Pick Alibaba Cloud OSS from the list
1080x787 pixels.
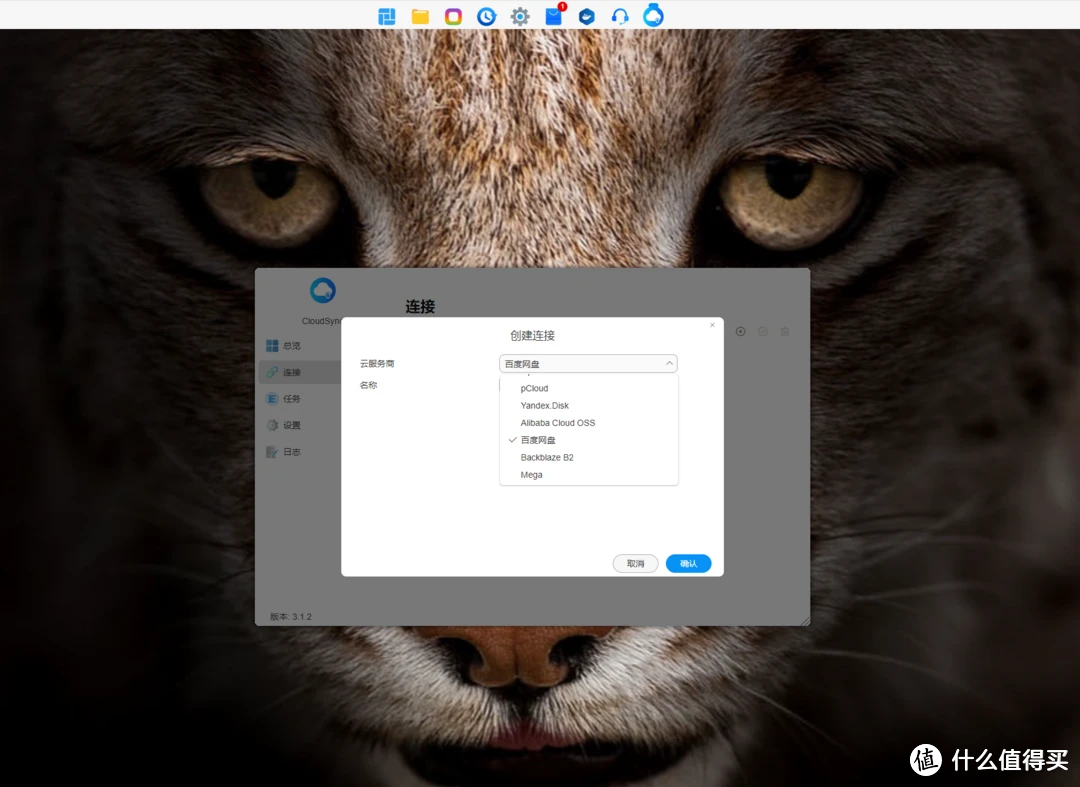click(x=557, y=423)
